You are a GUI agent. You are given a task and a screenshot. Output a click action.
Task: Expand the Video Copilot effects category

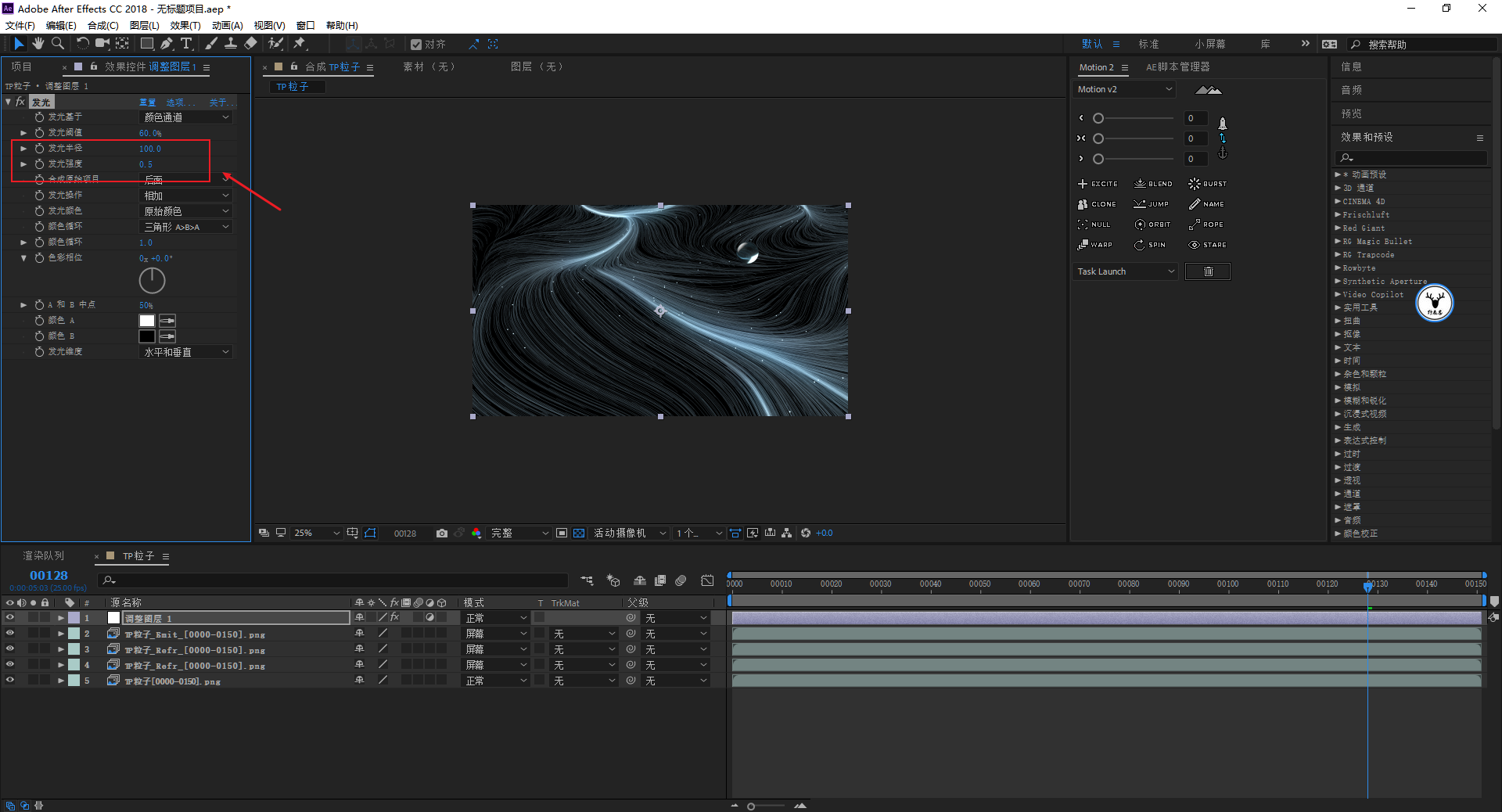[1337, 295]
